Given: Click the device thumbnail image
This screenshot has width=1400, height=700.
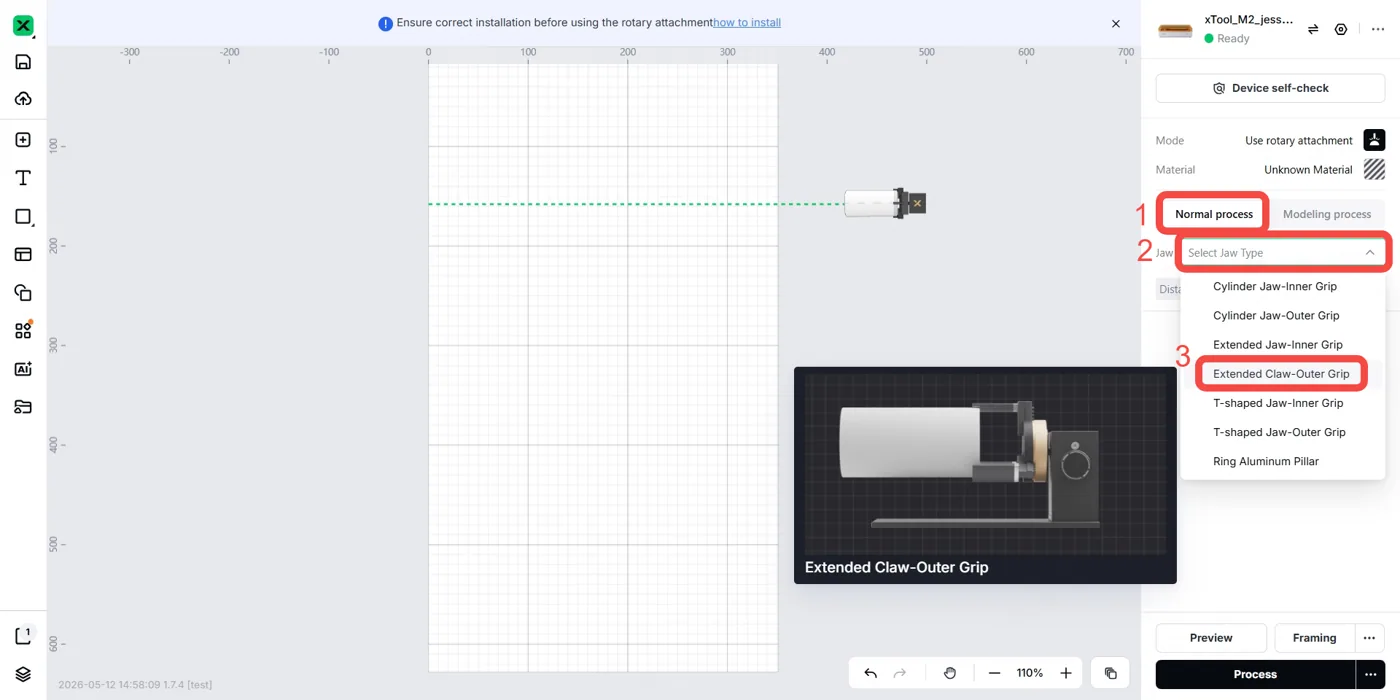Looking at the screenshot, I should 1175,30.
